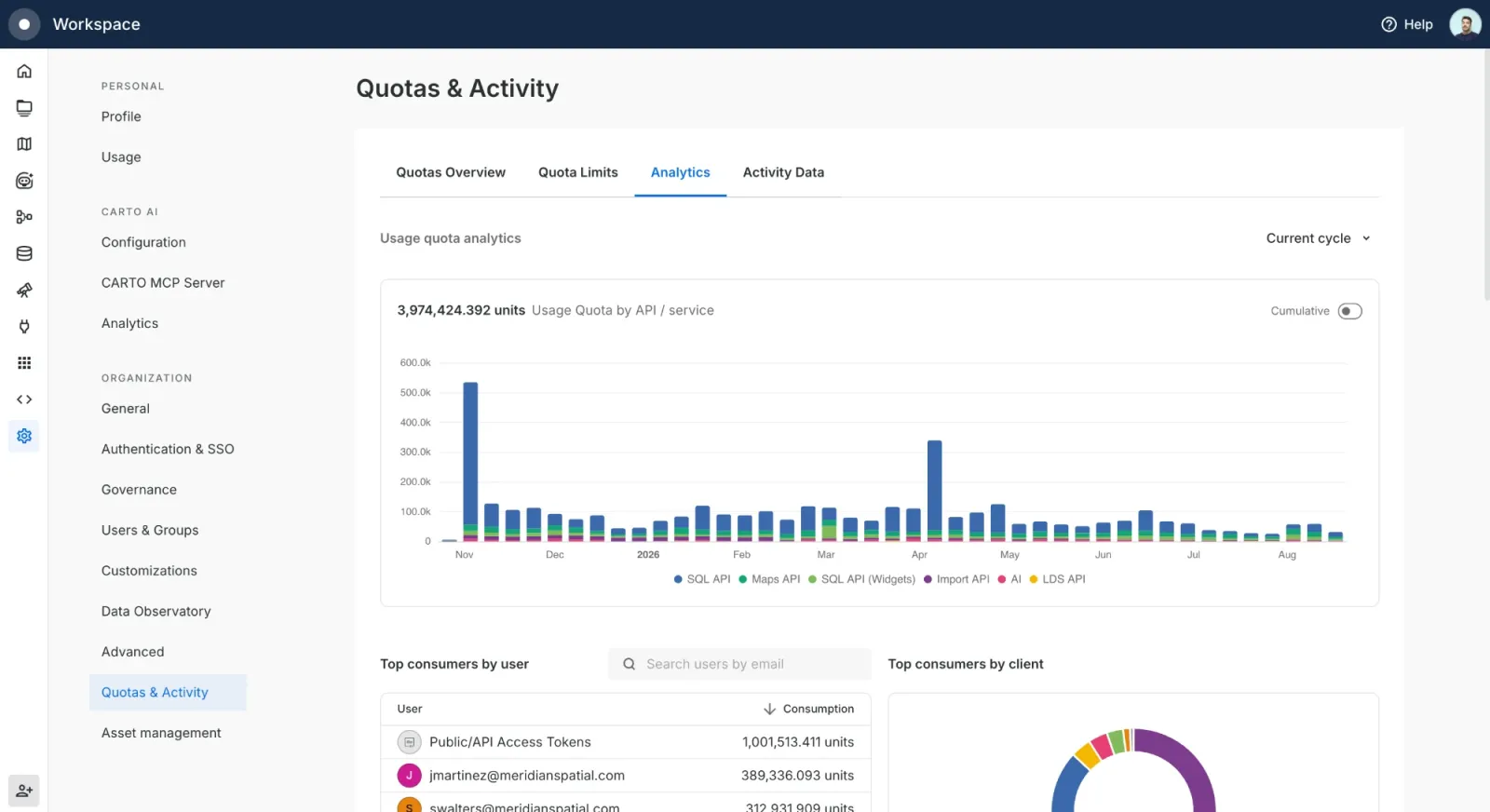Open Help in the top bar
This screenshot has height=812, width=1490.
(x=1406, y=24)
